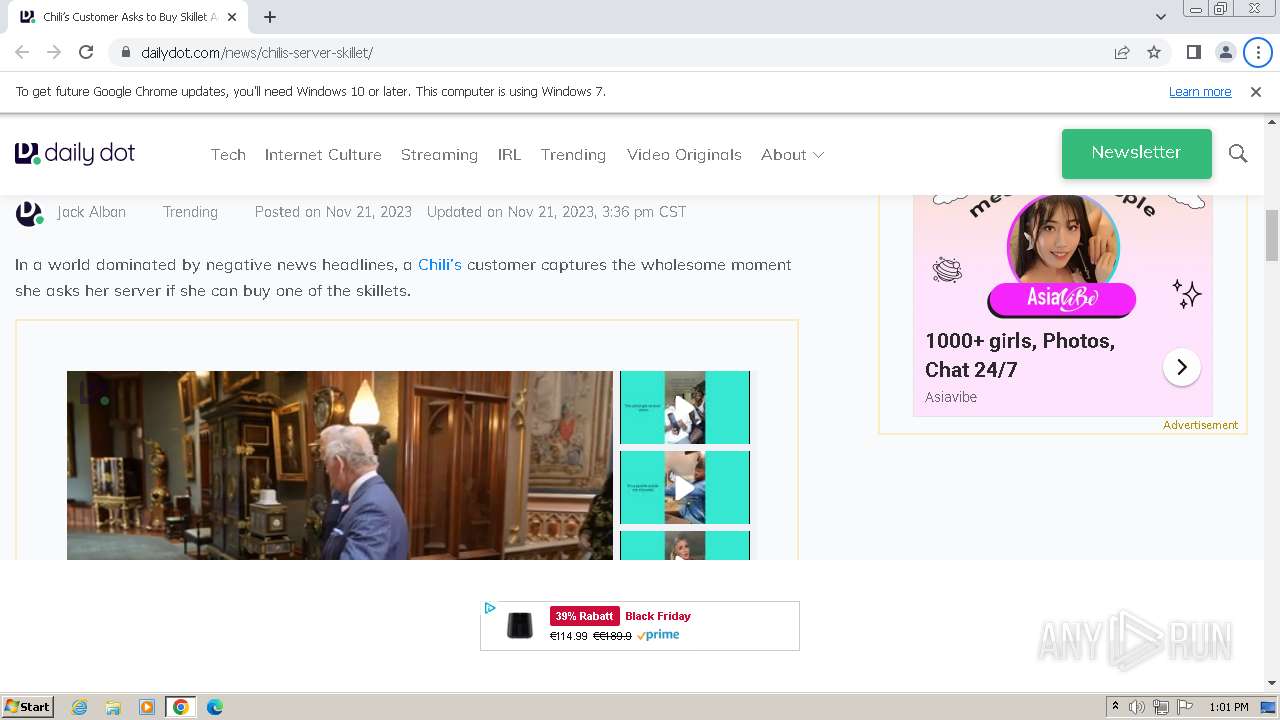Open the Learn more link

(x=1200, y=92)
